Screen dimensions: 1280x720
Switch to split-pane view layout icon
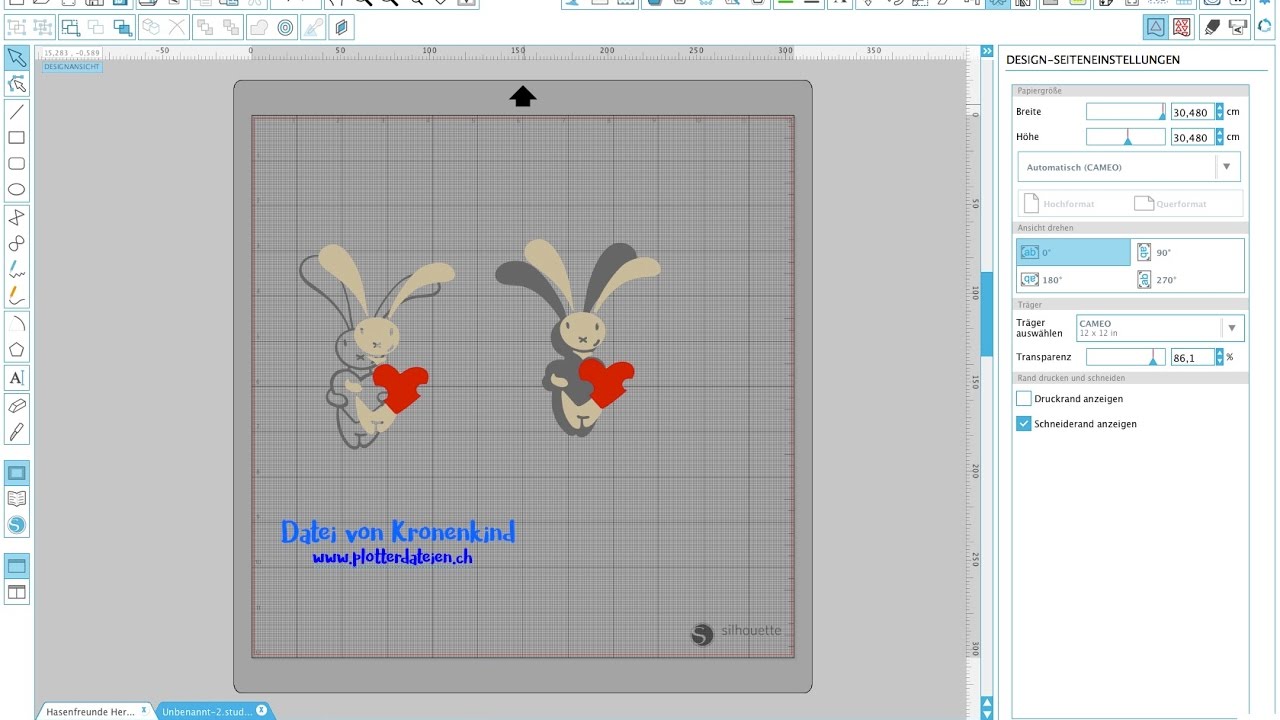pyautogui.click(x=17, y=592)
